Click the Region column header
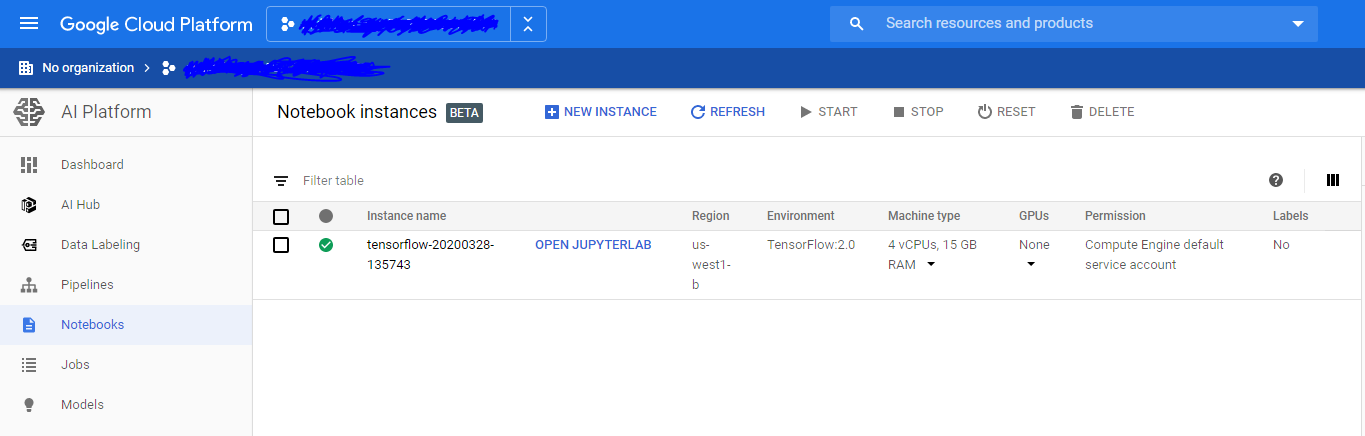This screenshot has height=436, width=1365. (711, 216)
